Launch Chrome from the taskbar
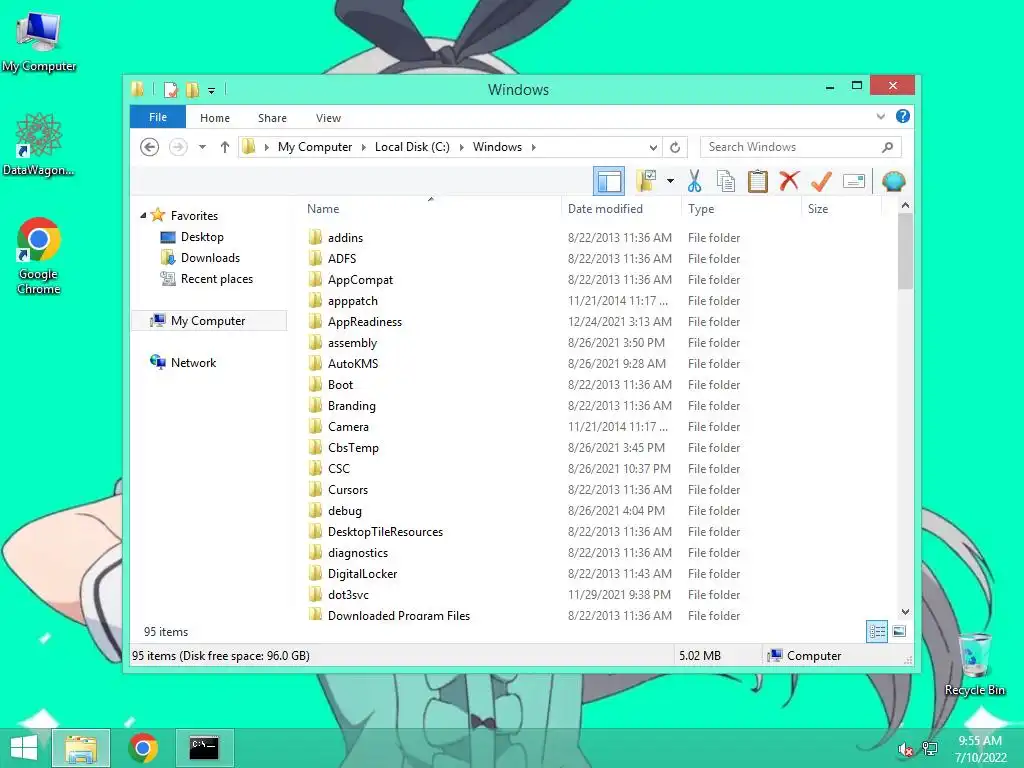The image size is (1024, 768). 143,748
